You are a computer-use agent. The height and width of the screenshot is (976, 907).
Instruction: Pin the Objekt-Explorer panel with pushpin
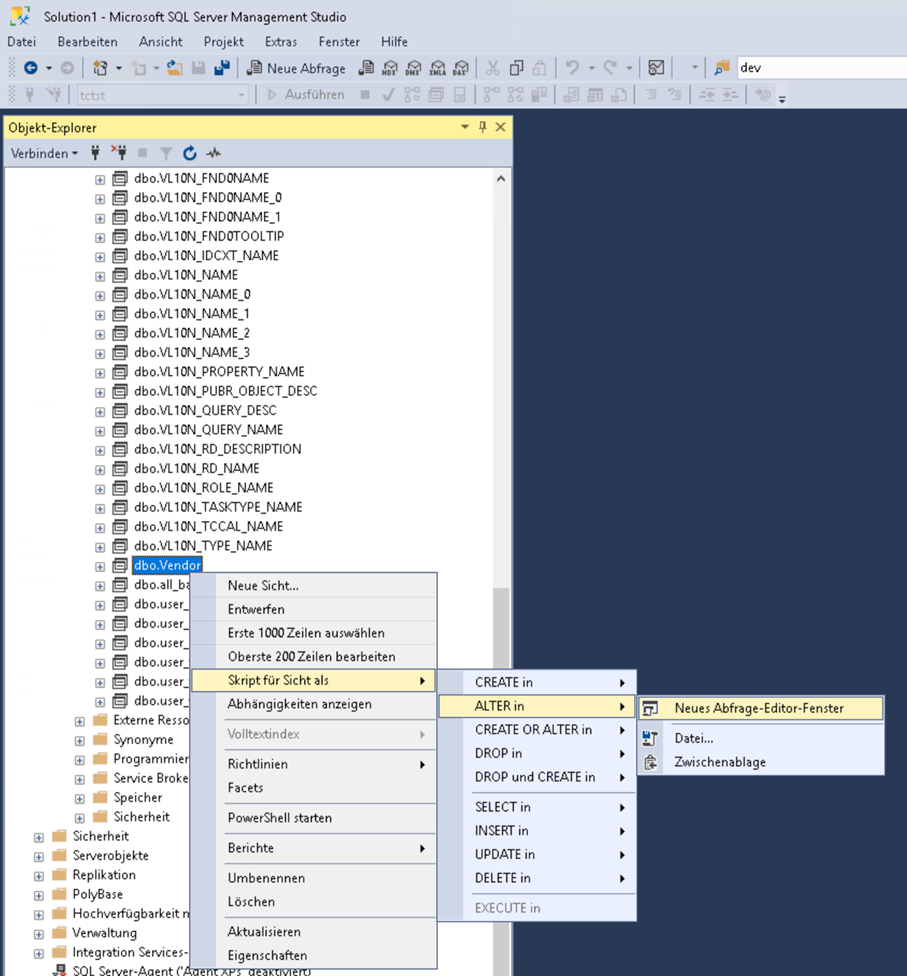[x=482, y=127]
